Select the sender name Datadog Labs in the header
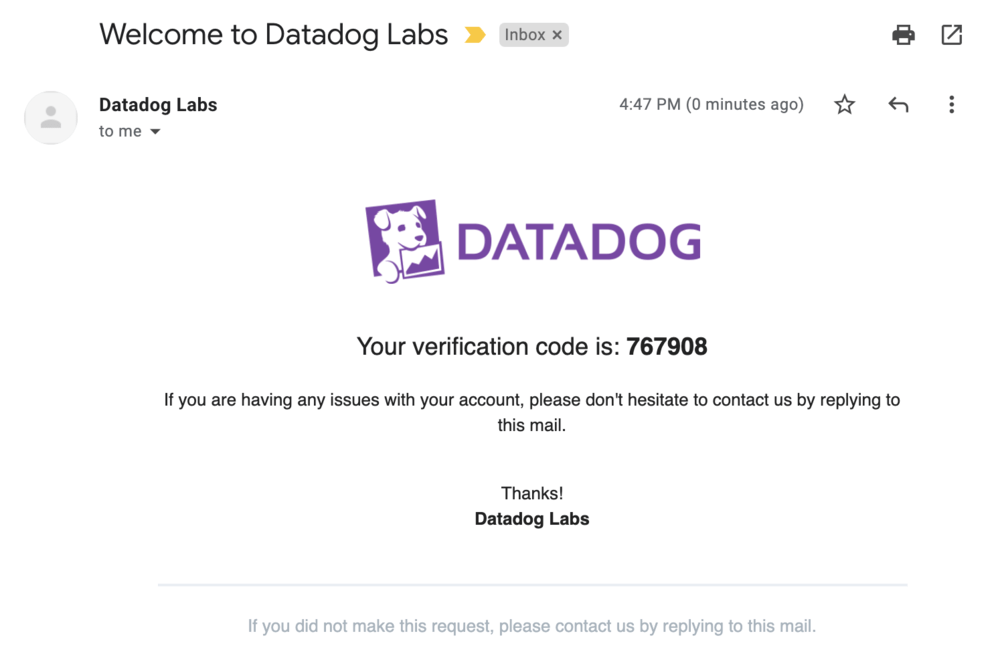 tap(158, 105)
